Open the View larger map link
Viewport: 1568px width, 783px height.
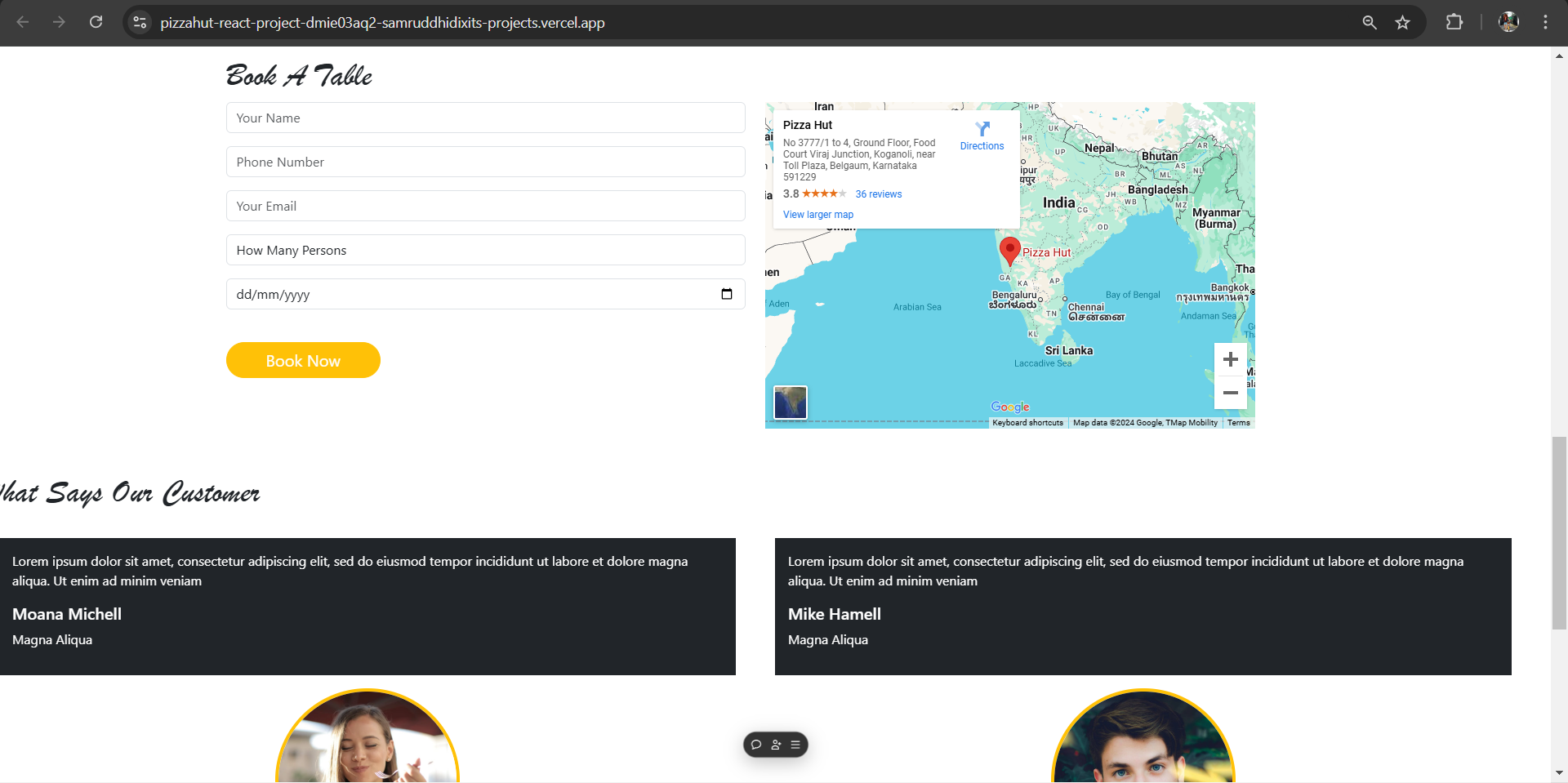817,215
